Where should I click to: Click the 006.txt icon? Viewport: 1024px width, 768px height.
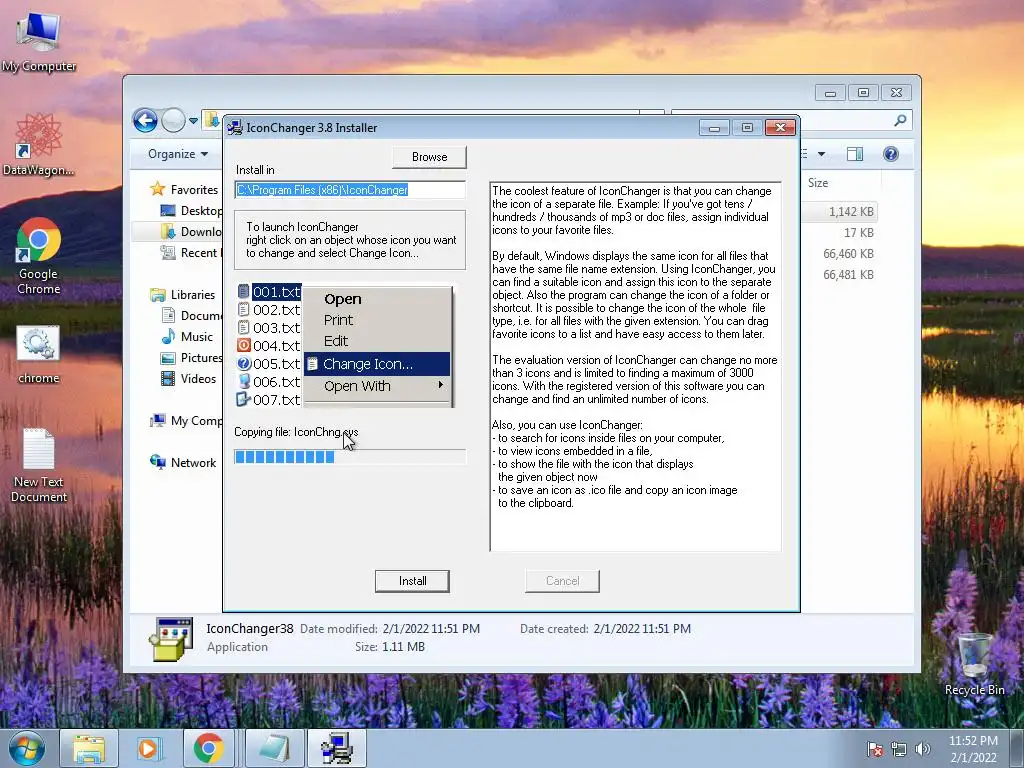coord(244,381)
